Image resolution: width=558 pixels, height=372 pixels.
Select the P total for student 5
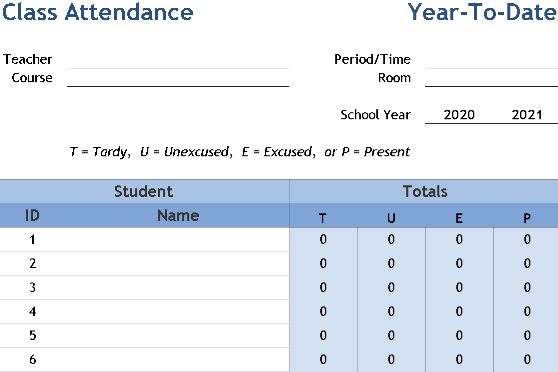click(527, 335)
